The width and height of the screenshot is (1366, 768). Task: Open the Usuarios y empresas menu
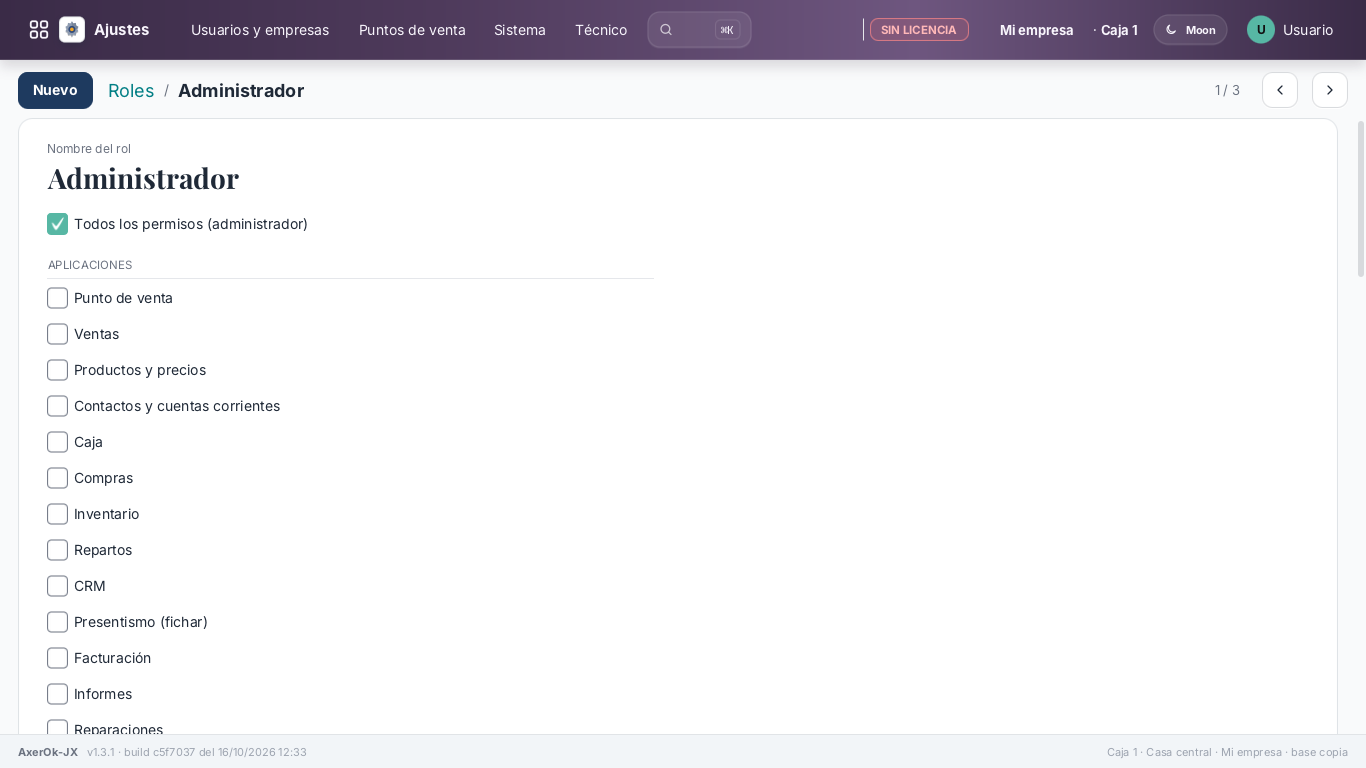(260, 30)
